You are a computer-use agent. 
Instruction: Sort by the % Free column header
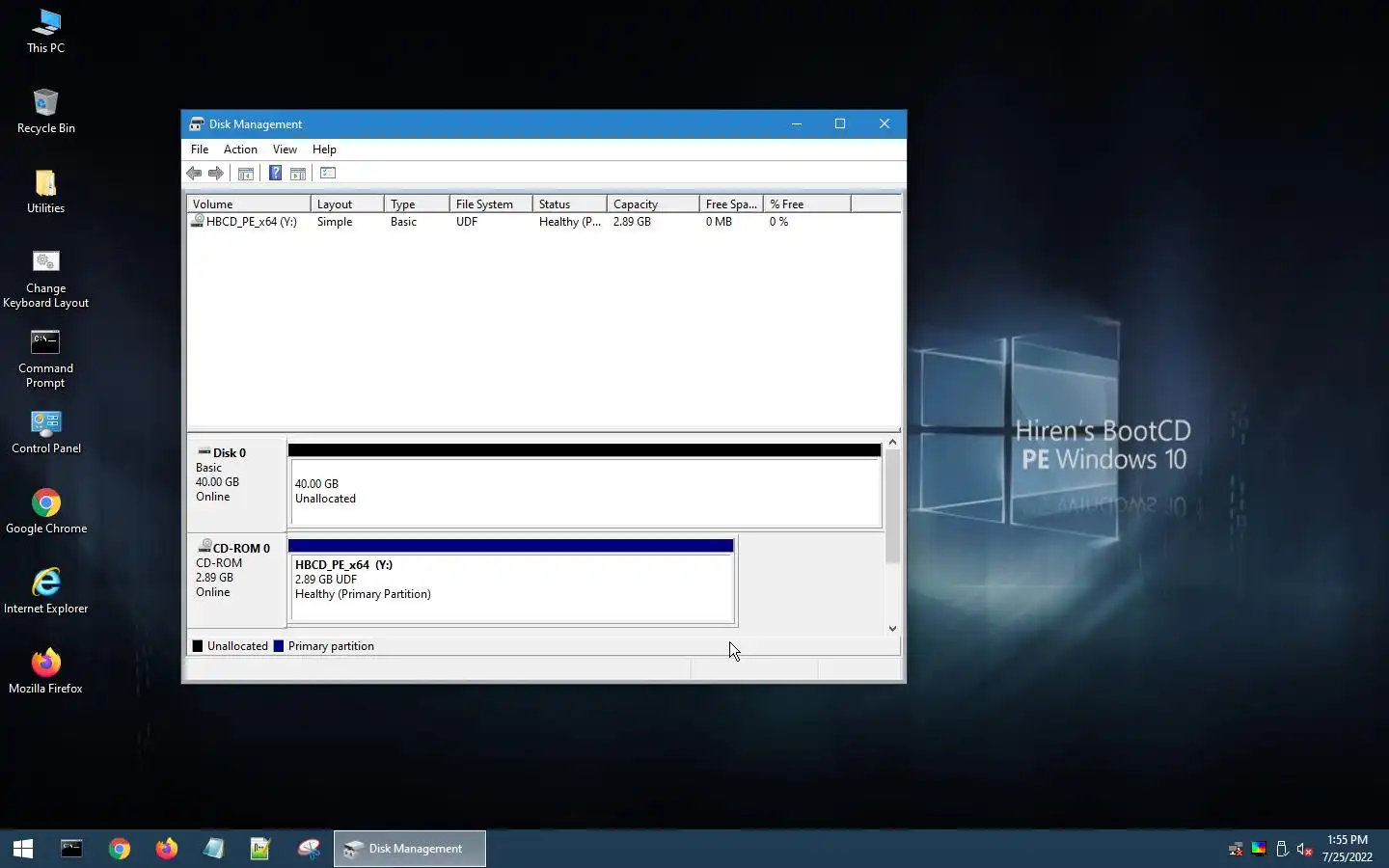[x=807, y=203]
